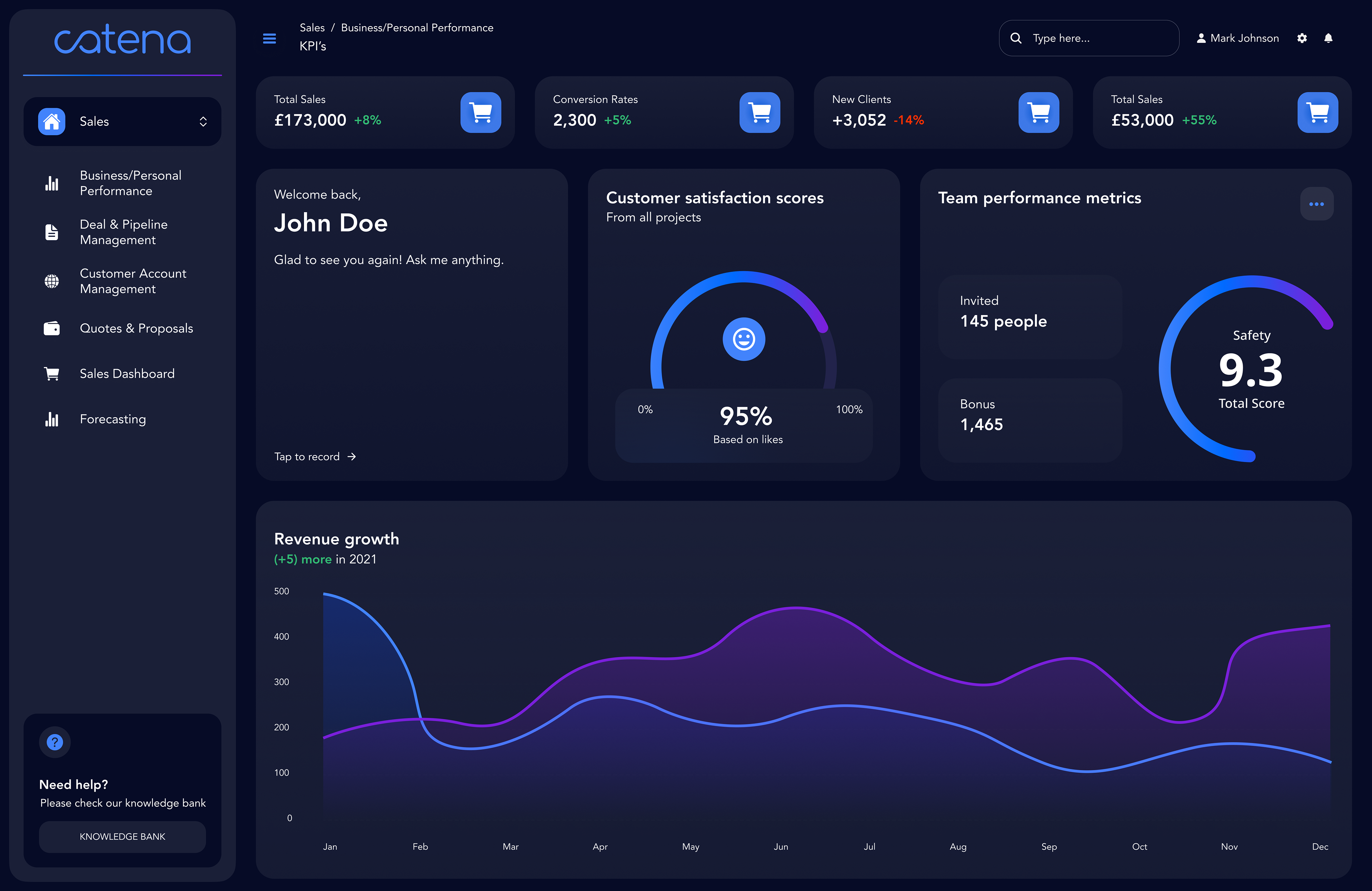1372x891 pixels.
Task: Select Deal & Pipeline Management menu item
Action: [123, 232]
